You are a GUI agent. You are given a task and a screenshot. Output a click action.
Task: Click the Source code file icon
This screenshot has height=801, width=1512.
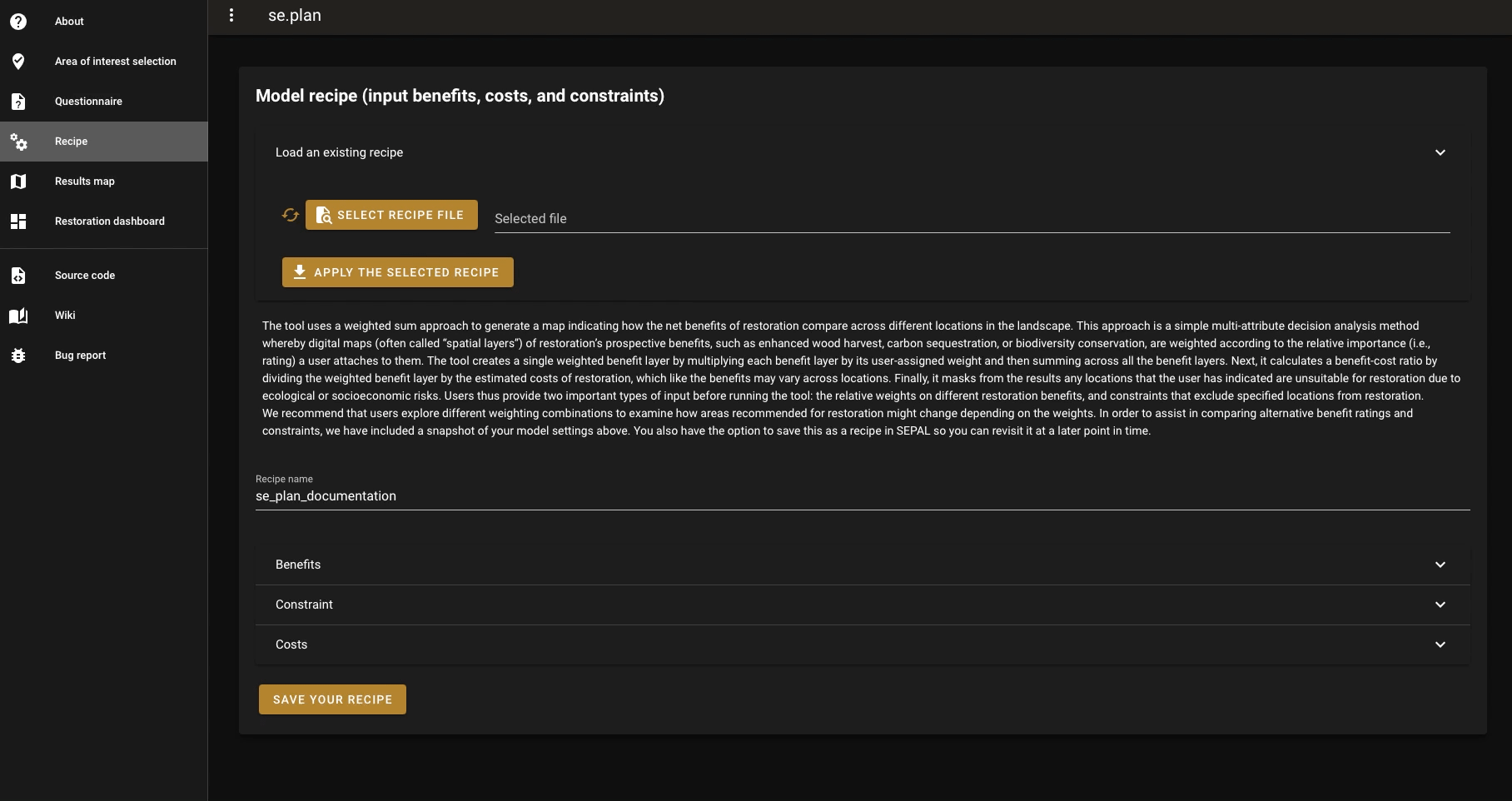(18, 276)
